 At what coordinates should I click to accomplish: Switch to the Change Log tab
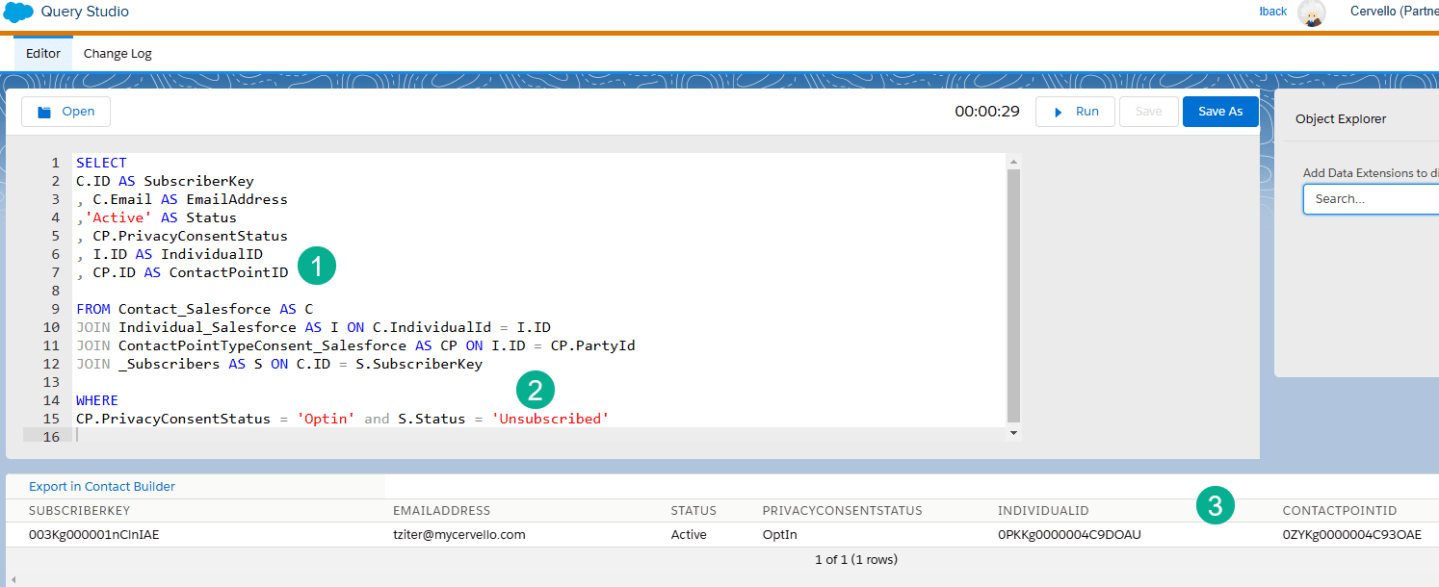pos(117,53)
